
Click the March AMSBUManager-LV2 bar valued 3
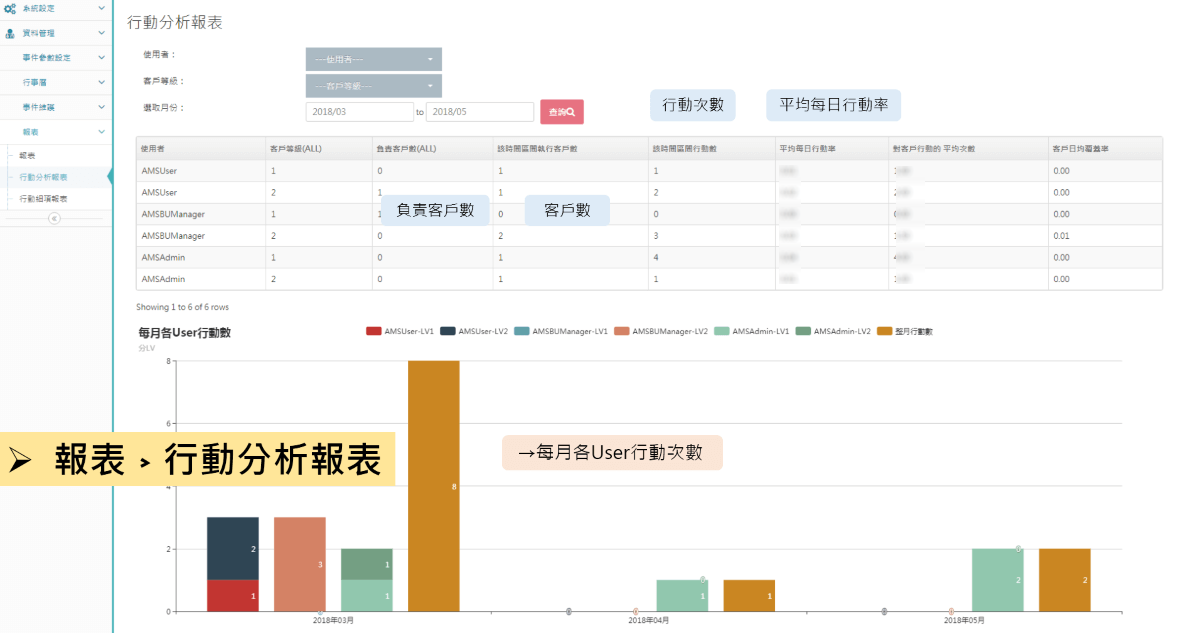pos(300,564)
